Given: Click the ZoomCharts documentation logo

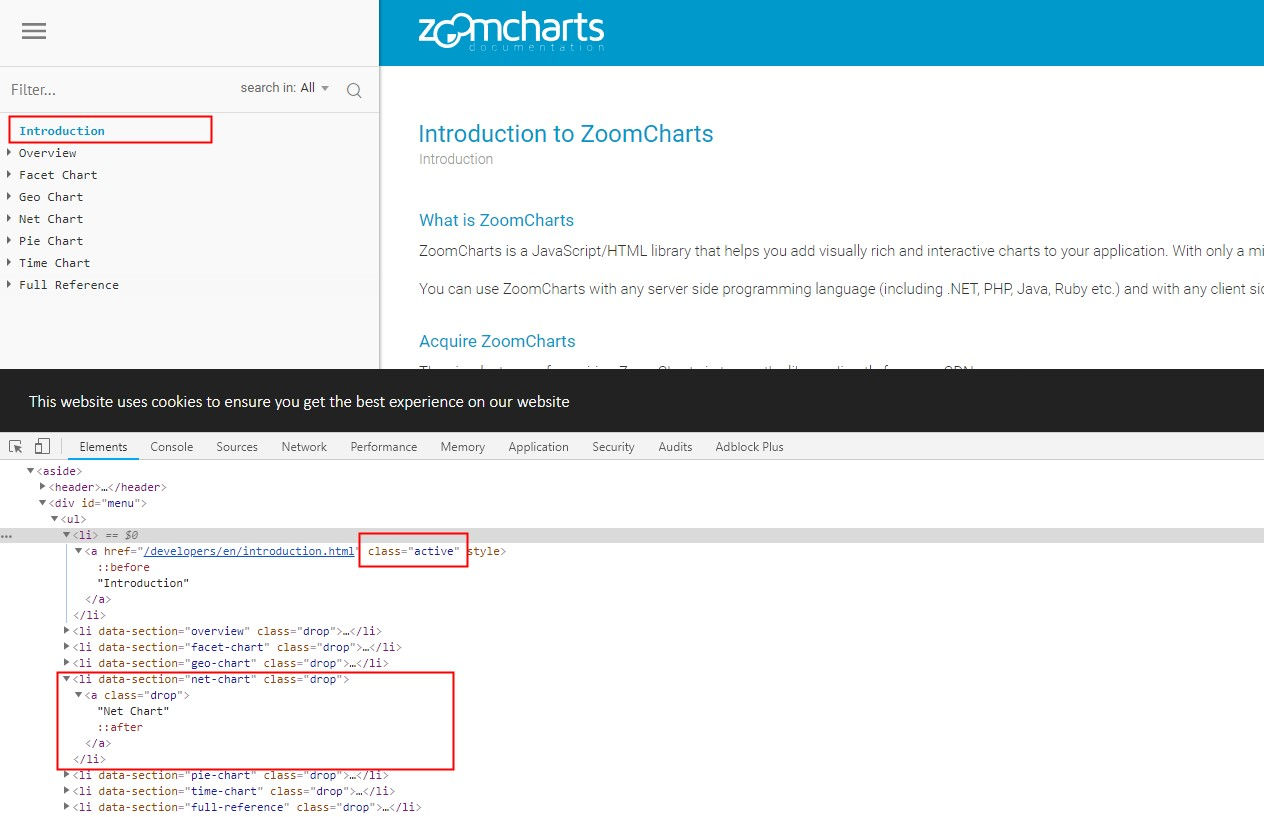Looking at the screenshot, I should coord(511,31).
